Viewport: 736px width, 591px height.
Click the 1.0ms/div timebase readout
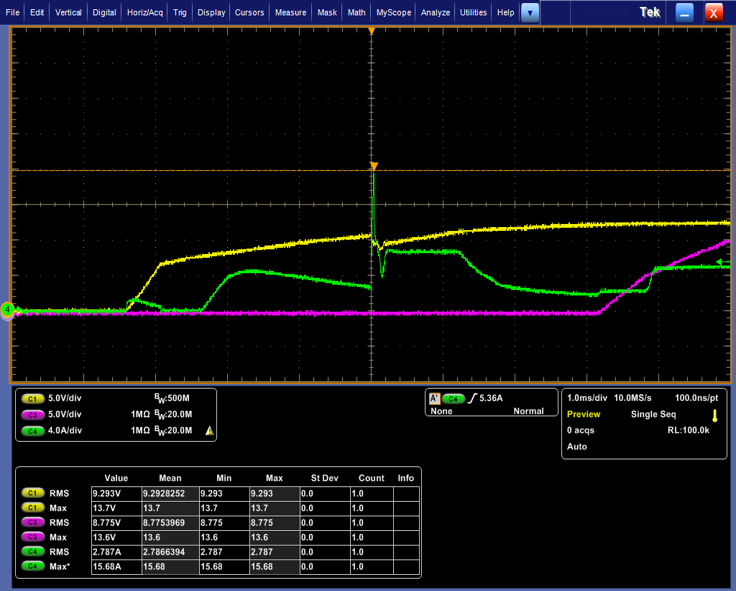pos(587,398)
